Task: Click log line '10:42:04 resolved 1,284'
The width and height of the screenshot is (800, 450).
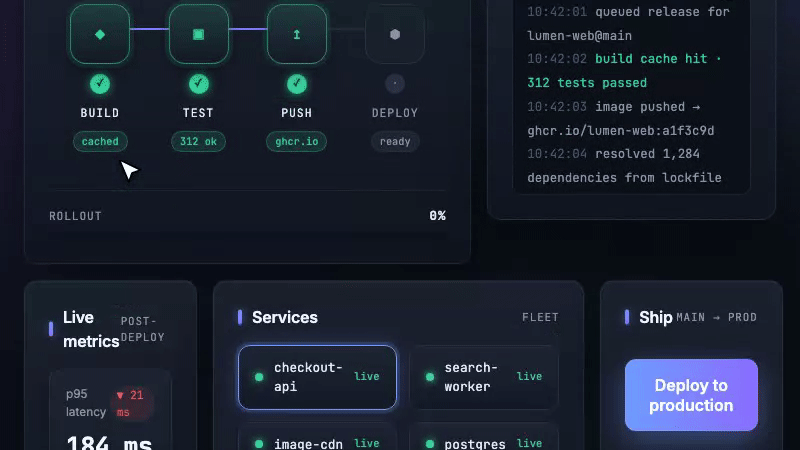Action: 613,154
